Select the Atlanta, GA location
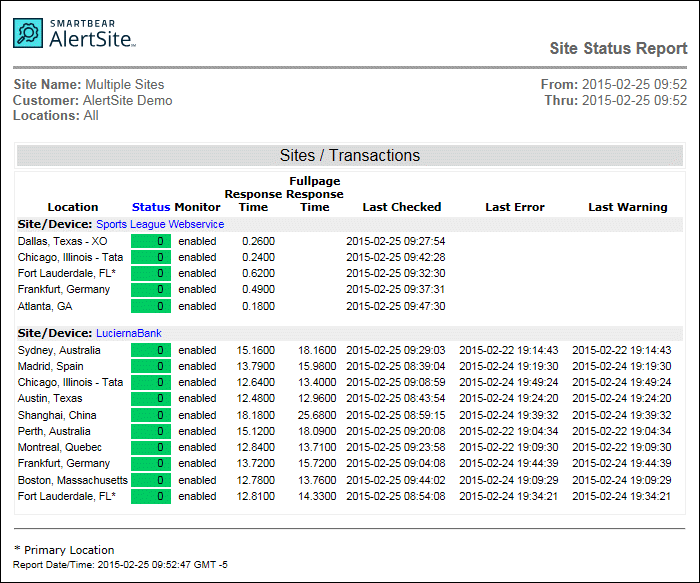This screenshot has width=700, height=583. [45, 306]
